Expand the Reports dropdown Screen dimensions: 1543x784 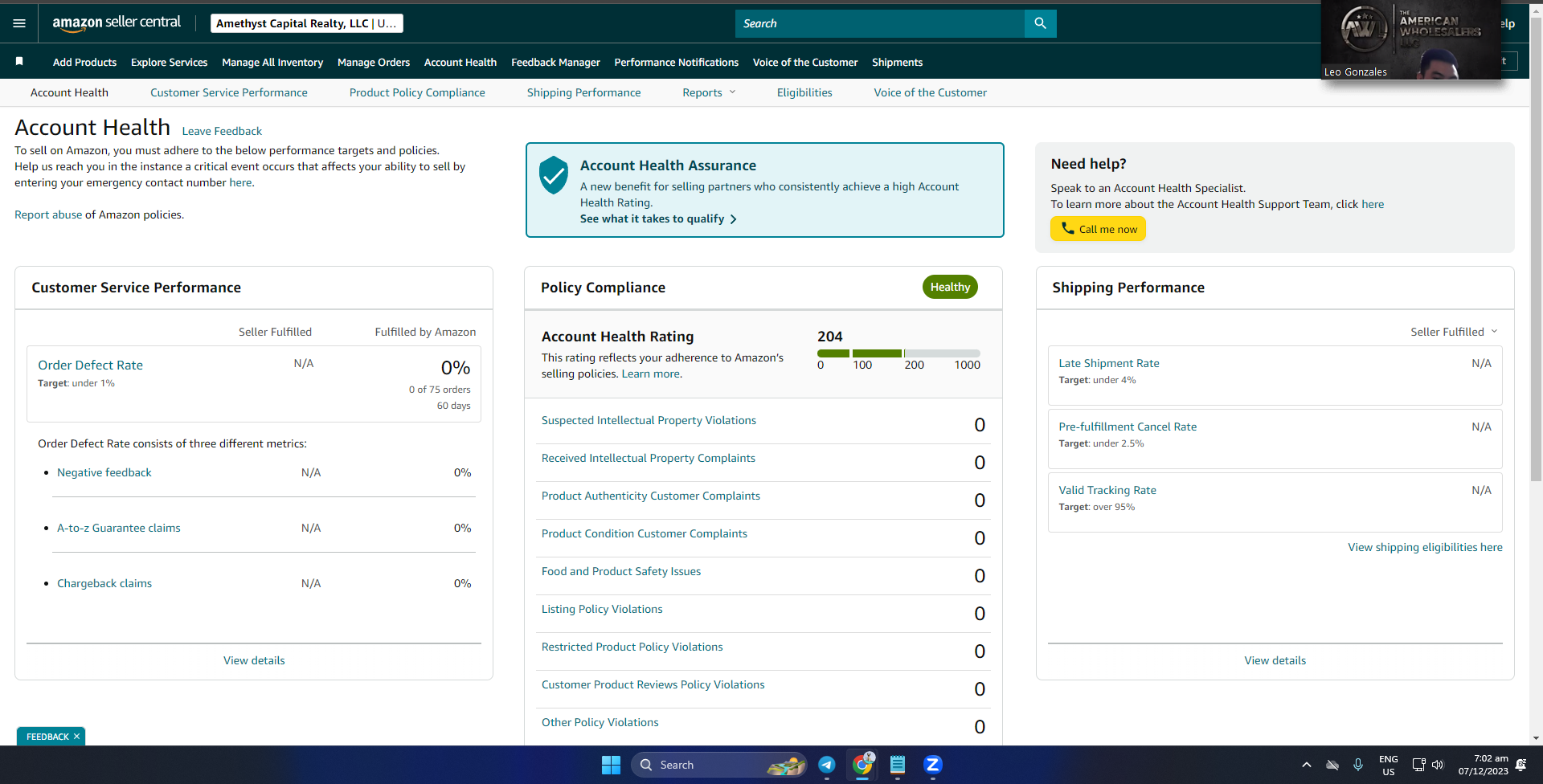(x=709, y=92)
